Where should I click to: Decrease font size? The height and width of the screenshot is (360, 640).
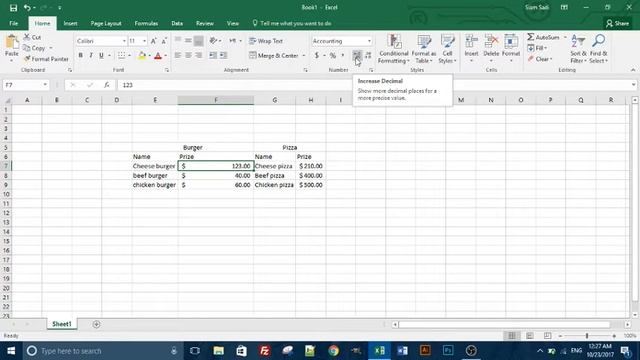(x=164, y=41)
